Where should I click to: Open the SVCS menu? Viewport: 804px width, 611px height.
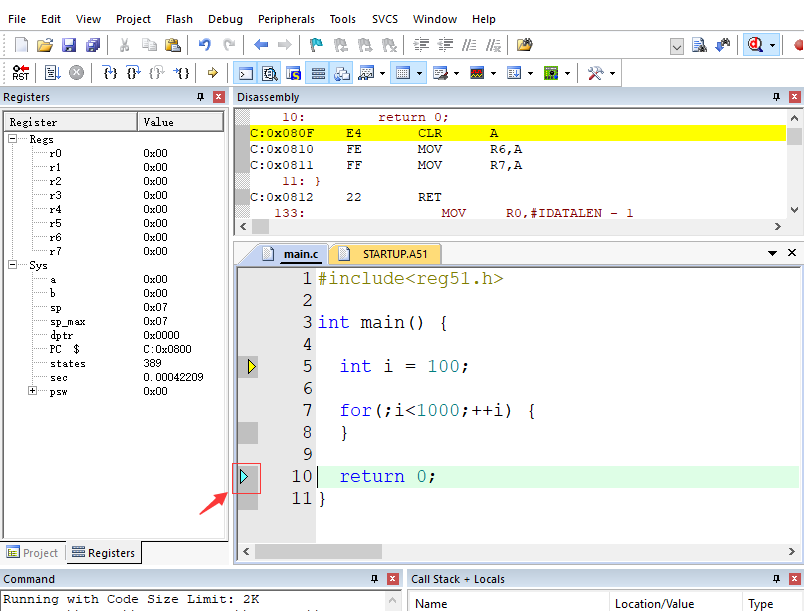click(385, 19)
